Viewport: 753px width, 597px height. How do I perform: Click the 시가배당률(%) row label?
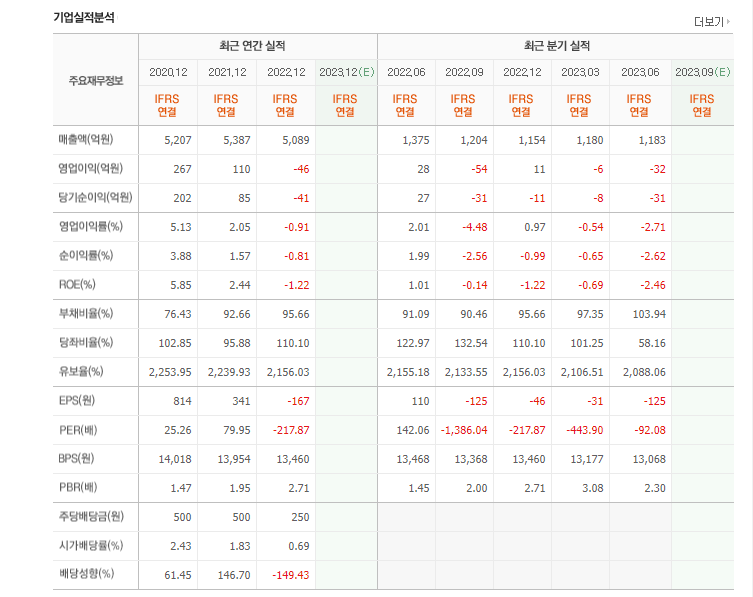[x=91, y=545]
